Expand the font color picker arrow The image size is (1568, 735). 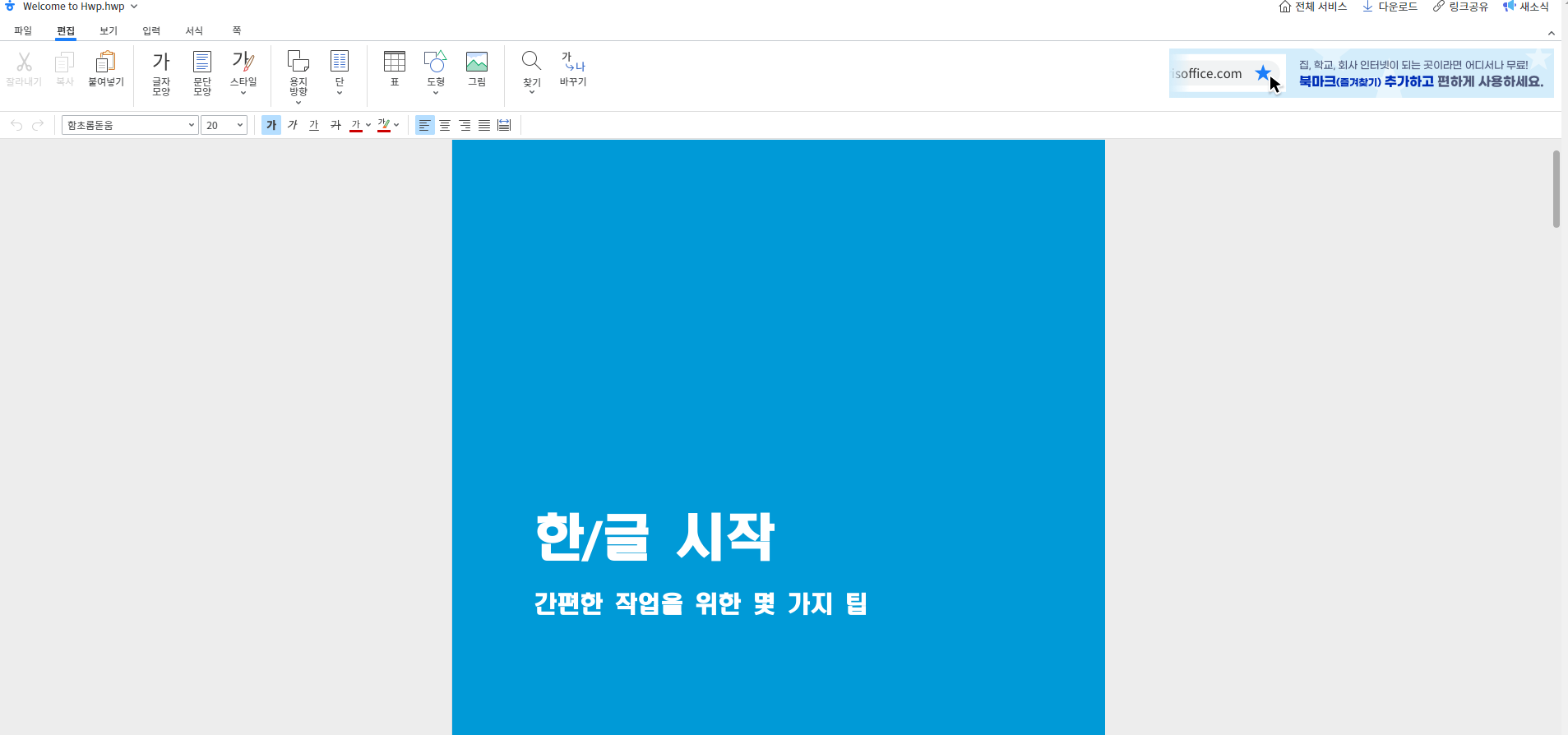click(x=368, y=125)
